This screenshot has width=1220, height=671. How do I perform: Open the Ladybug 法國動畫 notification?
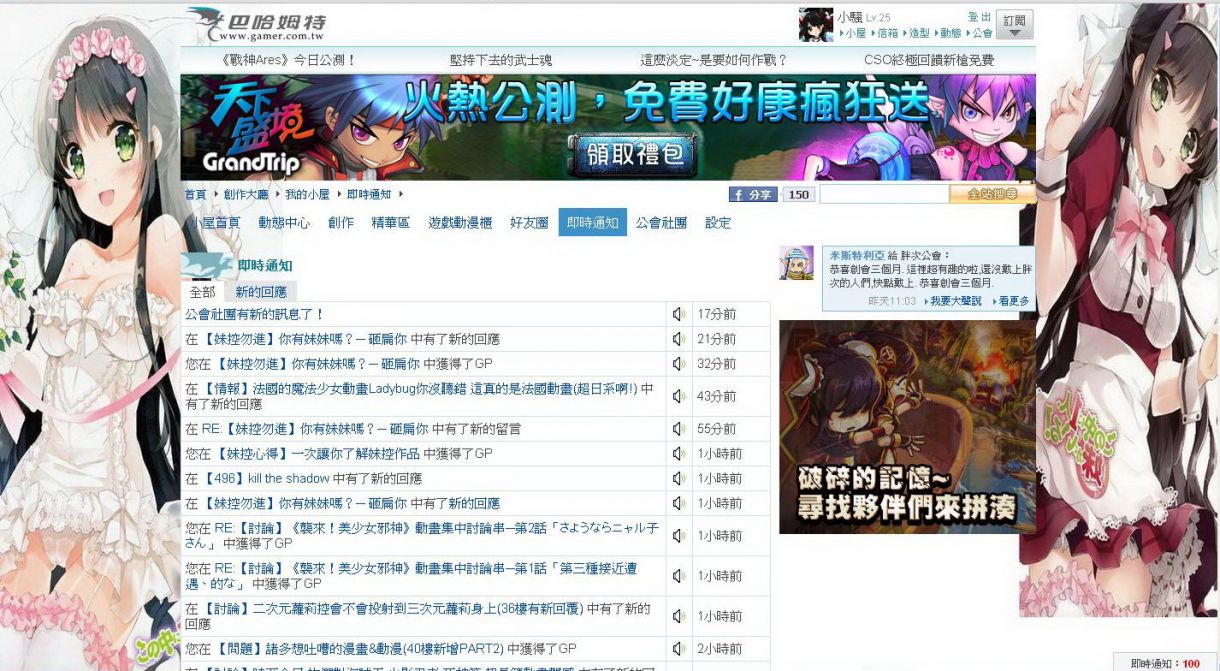click(420, 396)
